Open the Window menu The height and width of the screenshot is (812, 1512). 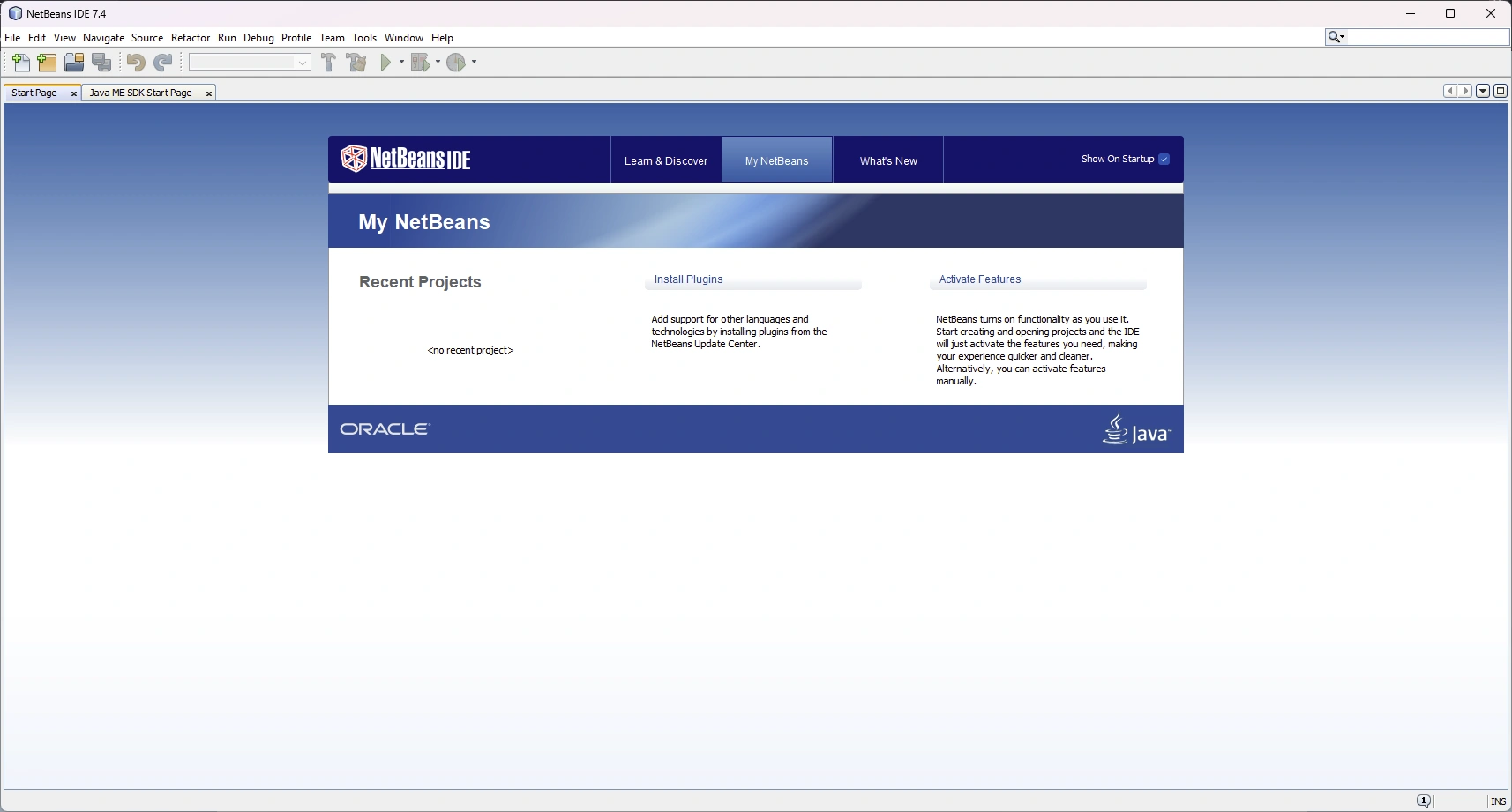(404, 38)
